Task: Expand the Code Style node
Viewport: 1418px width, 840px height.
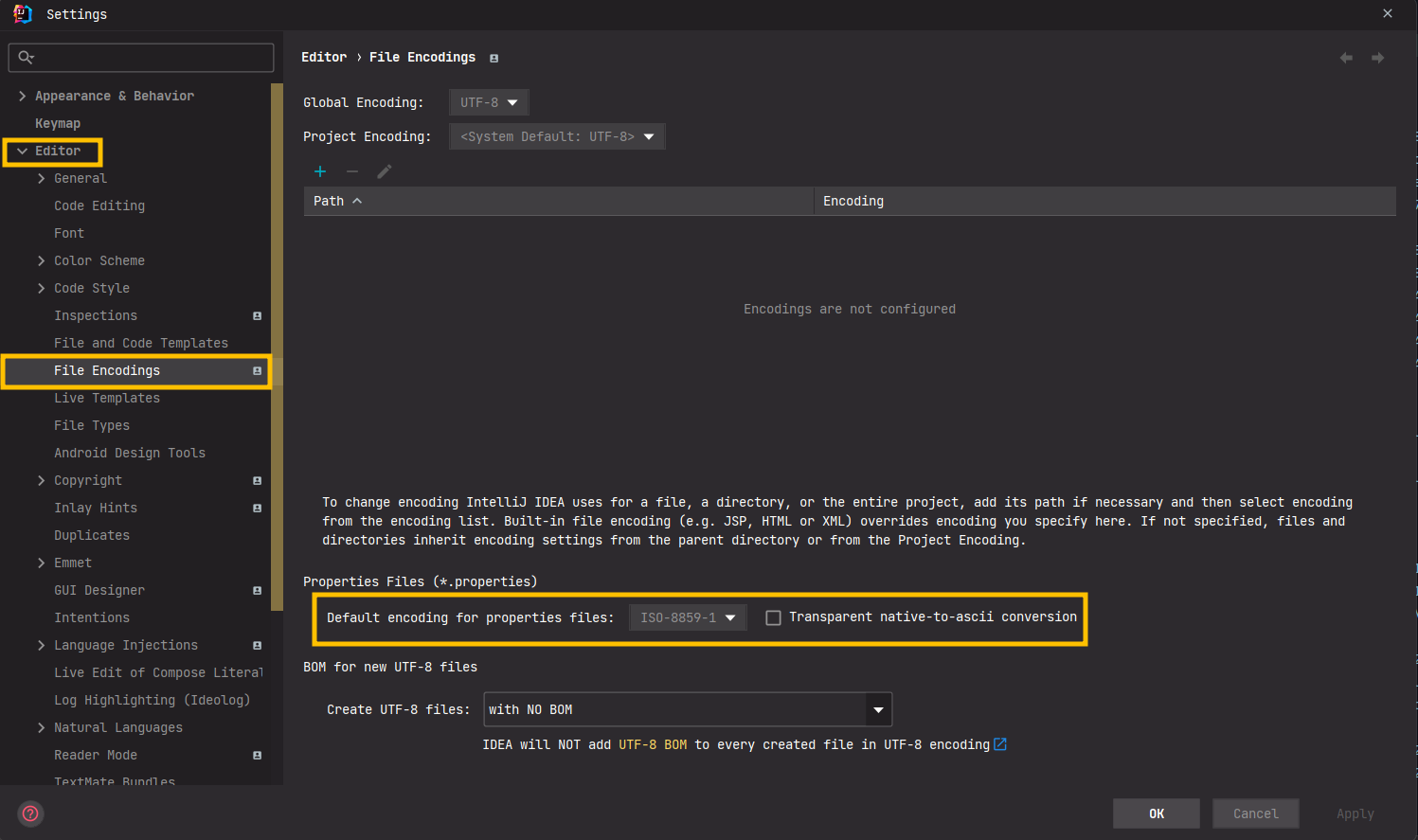Action: tap(41, 288)
